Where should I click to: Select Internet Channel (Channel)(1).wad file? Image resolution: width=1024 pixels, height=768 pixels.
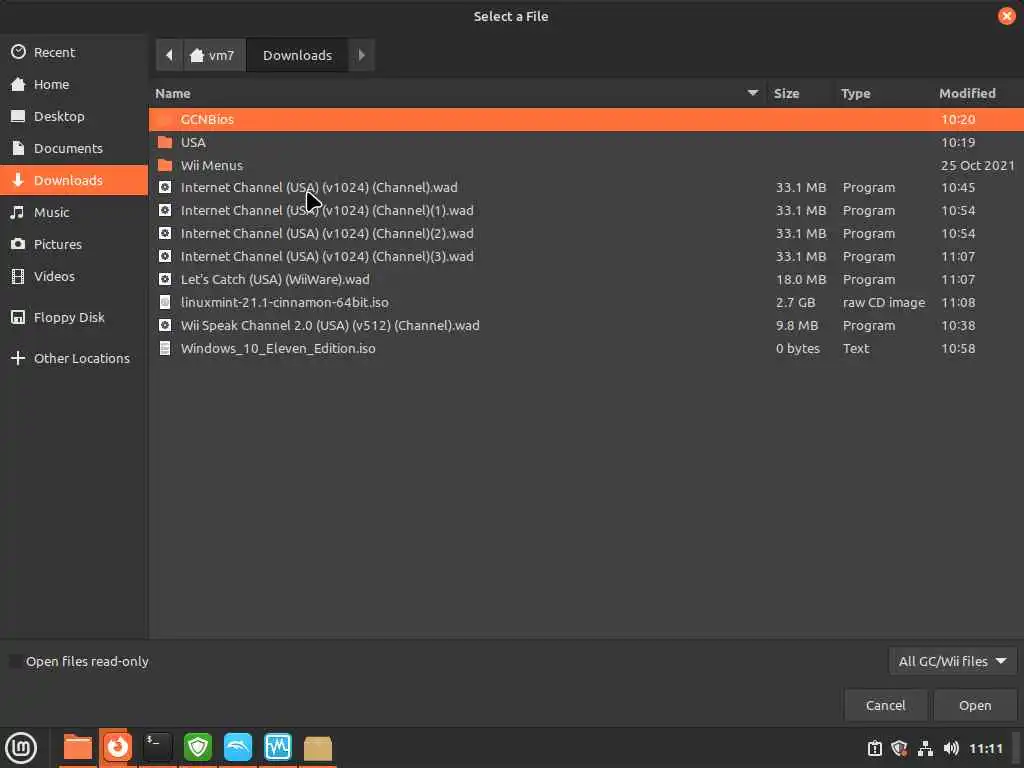pos(586,210)
